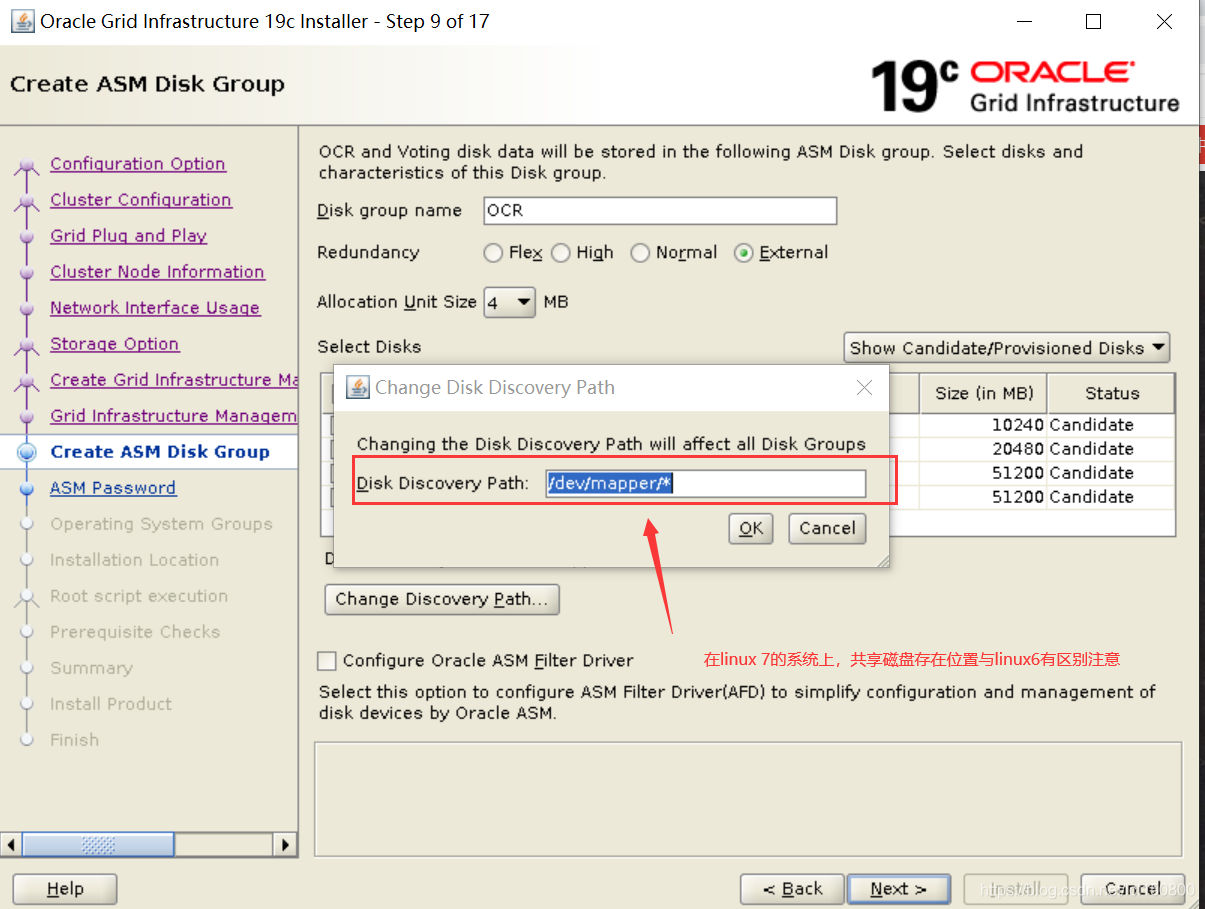This screenshot has height=909, width=1205.
Task: Open Create Grid Infrastructure Management step
Action: [174, 380]
